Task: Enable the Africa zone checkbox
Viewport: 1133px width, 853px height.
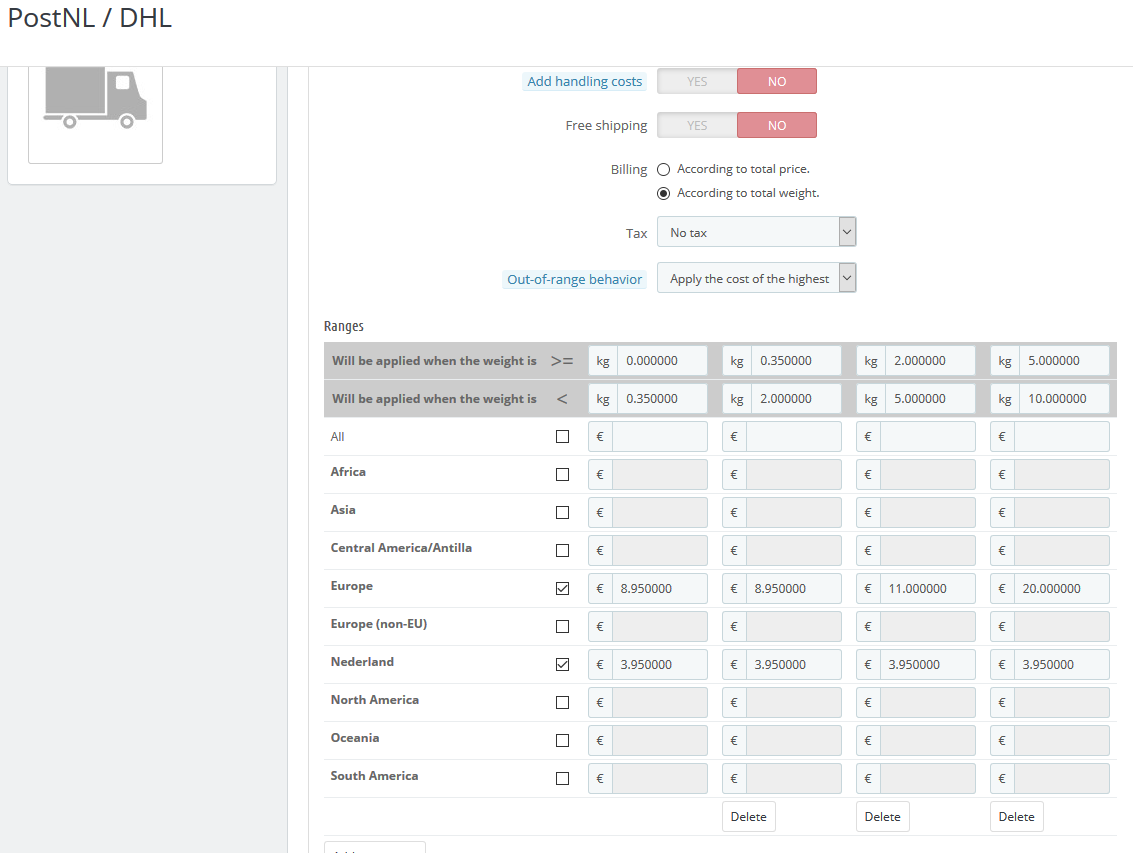Action: (x=562, y=475)
